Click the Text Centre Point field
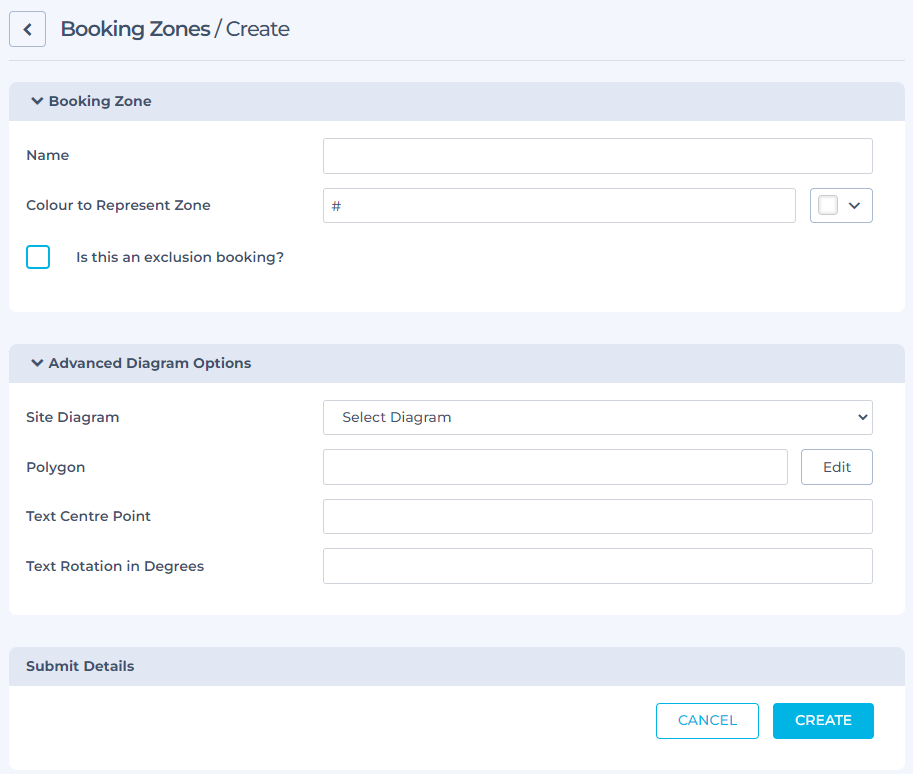Viewport: 913px width, 774px height. coord(597,516)
